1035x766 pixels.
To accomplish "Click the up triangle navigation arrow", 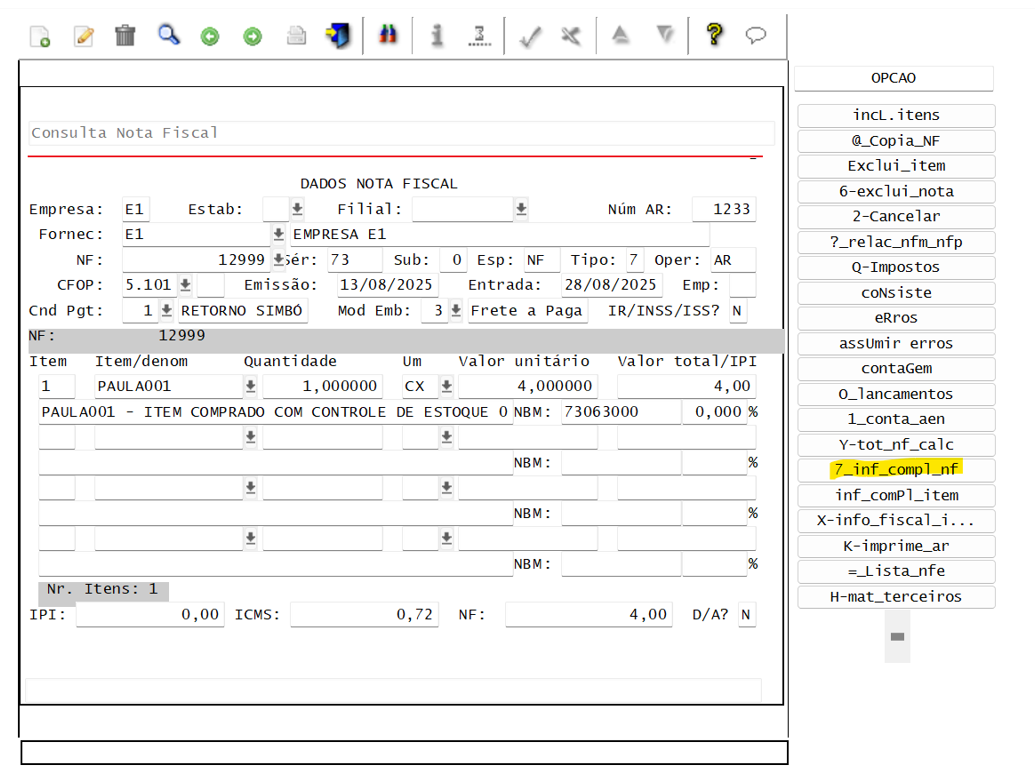I will (620, 33).
